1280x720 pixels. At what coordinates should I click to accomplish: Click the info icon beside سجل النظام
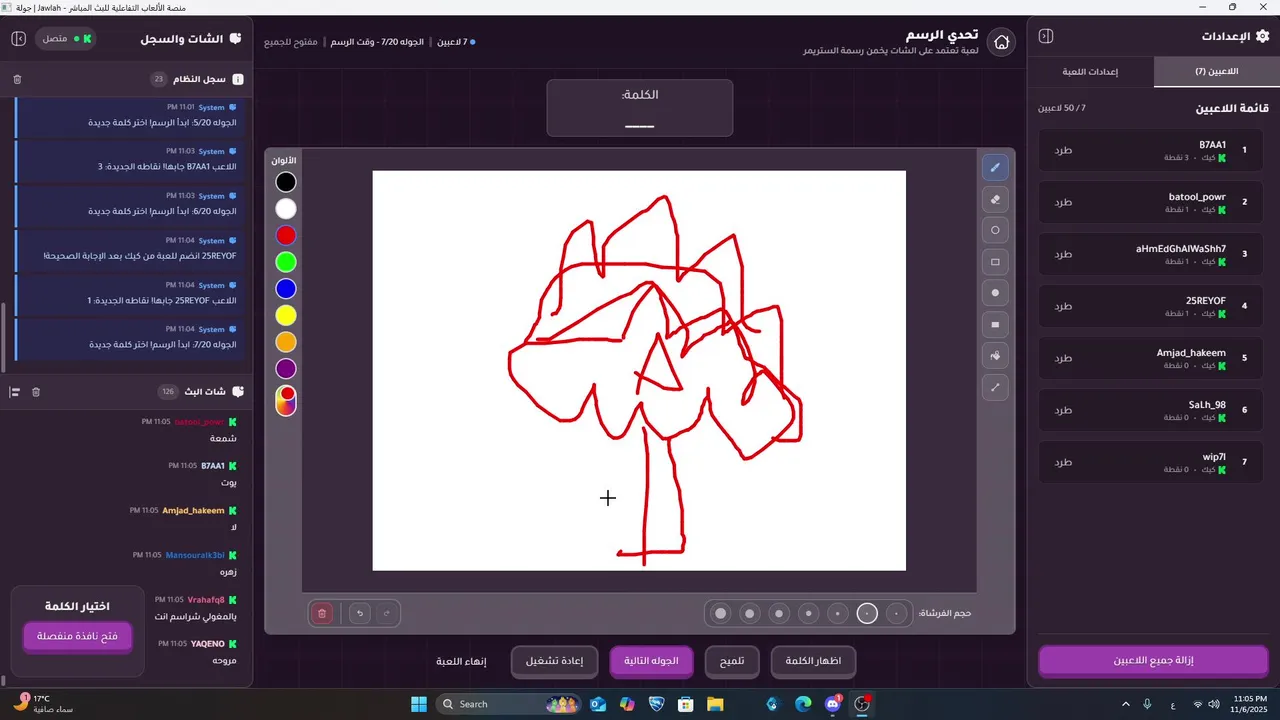click(238, 79)
